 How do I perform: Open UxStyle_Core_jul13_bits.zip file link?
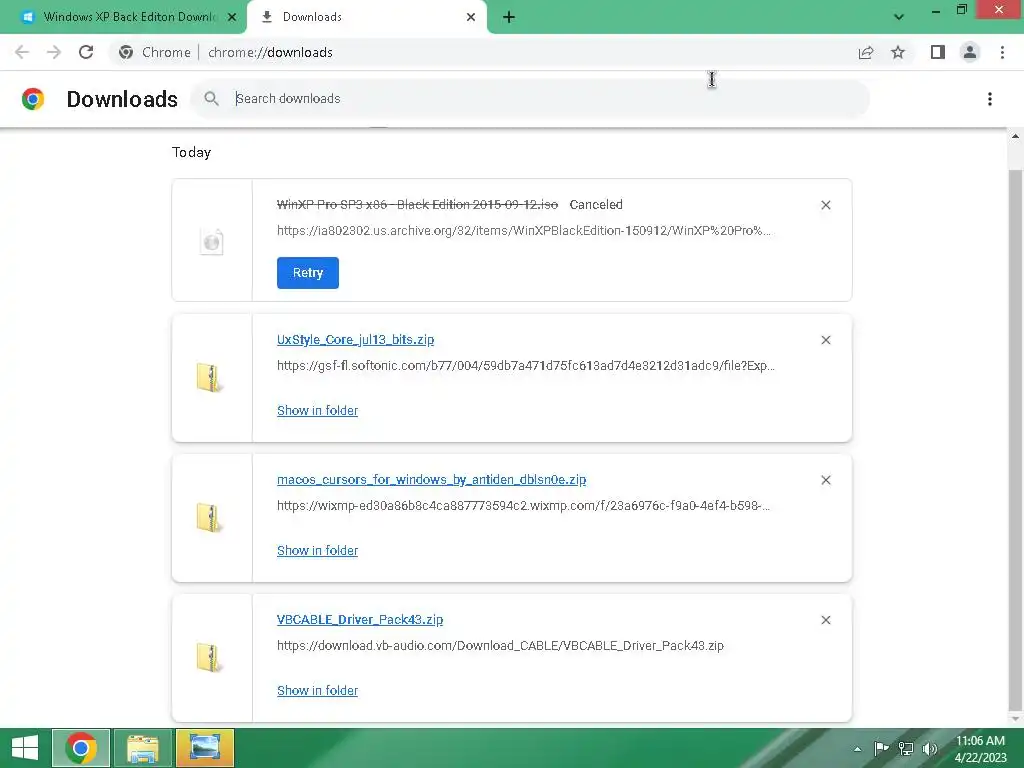coord(355,340)
